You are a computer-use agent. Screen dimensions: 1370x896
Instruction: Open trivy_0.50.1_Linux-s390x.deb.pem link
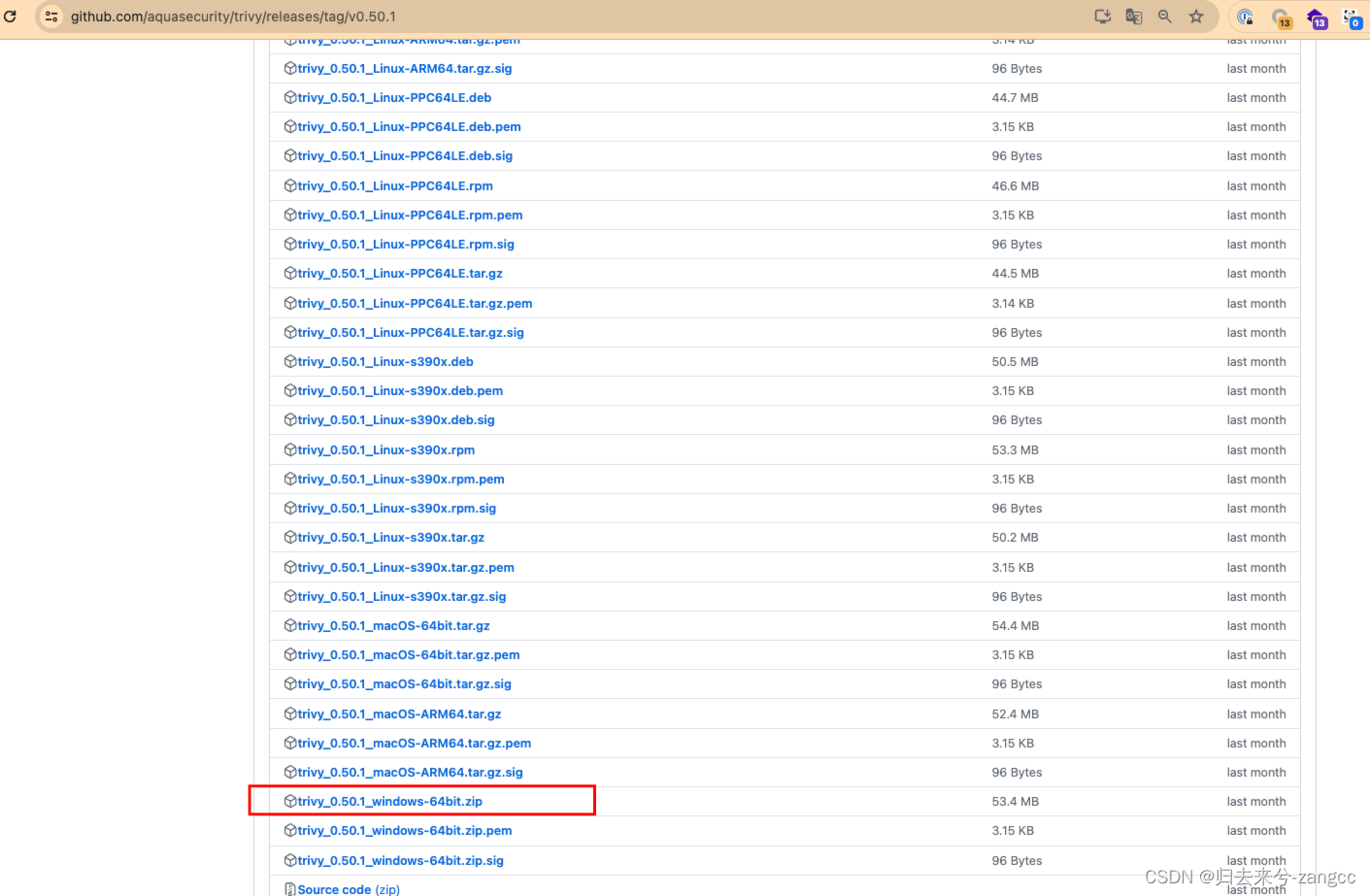[x=400, y=391]
